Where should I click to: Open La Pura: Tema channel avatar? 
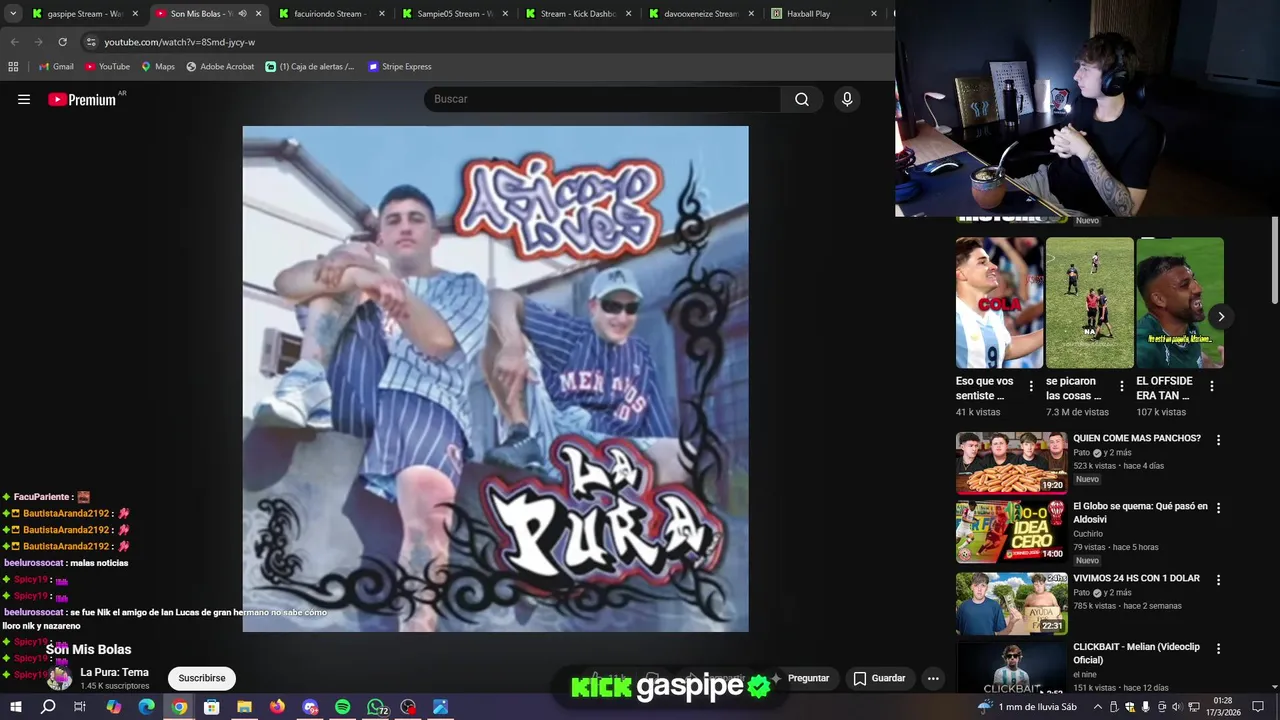pyautogui.click(x=59, y=678)
